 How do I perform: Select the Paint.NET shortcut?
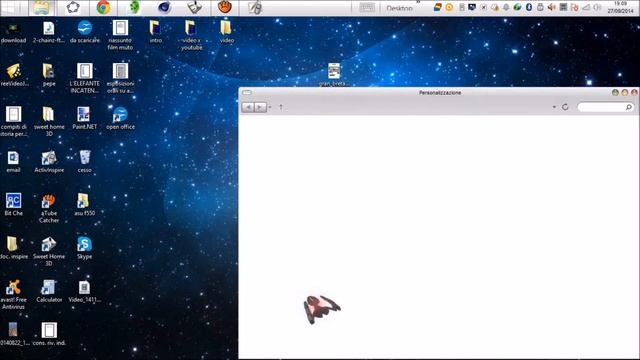[x=84, y=118]
